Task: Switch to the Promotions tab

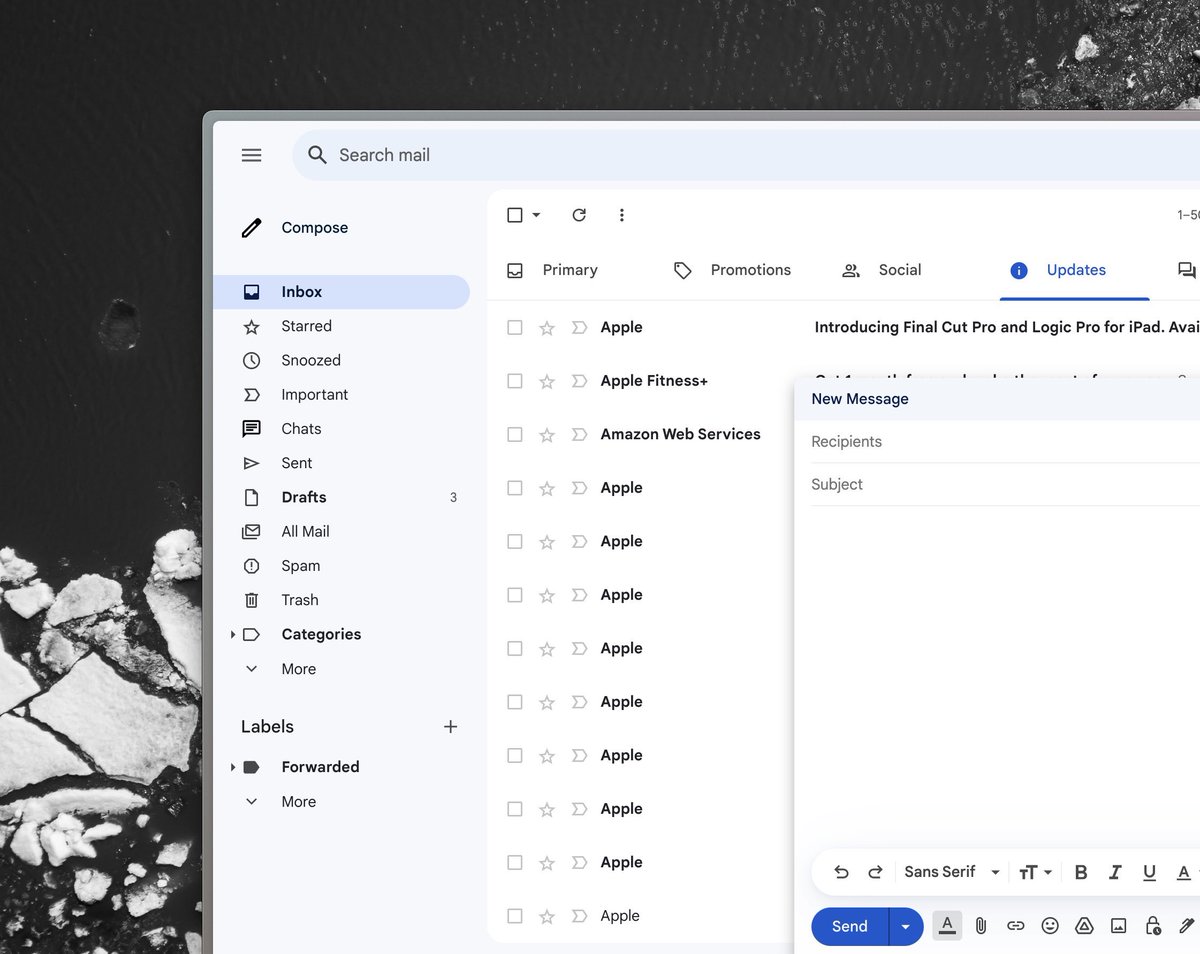Action: (733, 270)
